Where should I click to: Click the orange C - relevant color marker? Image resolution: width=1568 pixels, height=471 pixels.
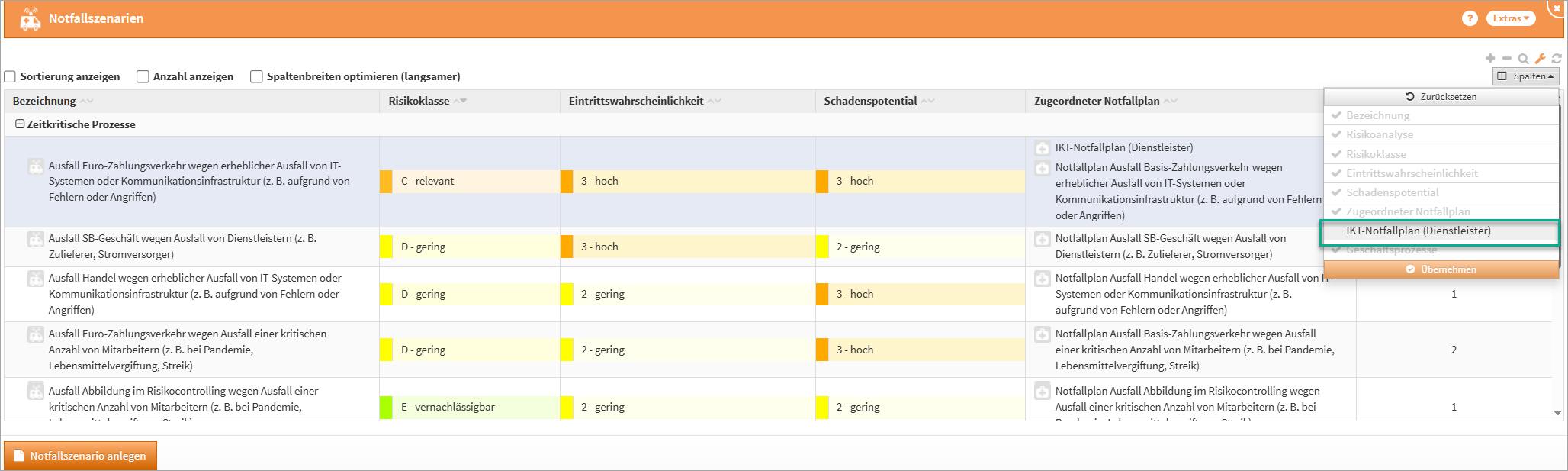point(386,182)
